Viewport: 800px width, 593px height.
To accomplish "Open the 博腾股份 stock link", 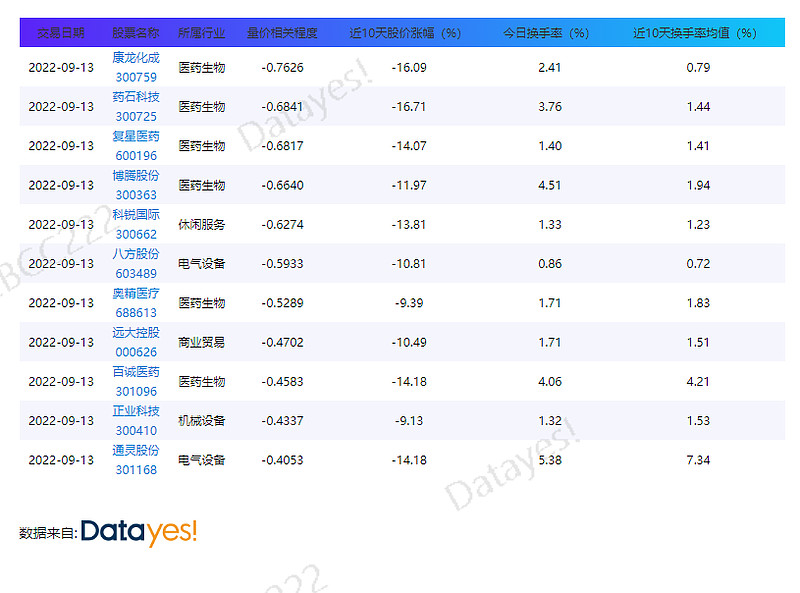I will coord(136,176).
